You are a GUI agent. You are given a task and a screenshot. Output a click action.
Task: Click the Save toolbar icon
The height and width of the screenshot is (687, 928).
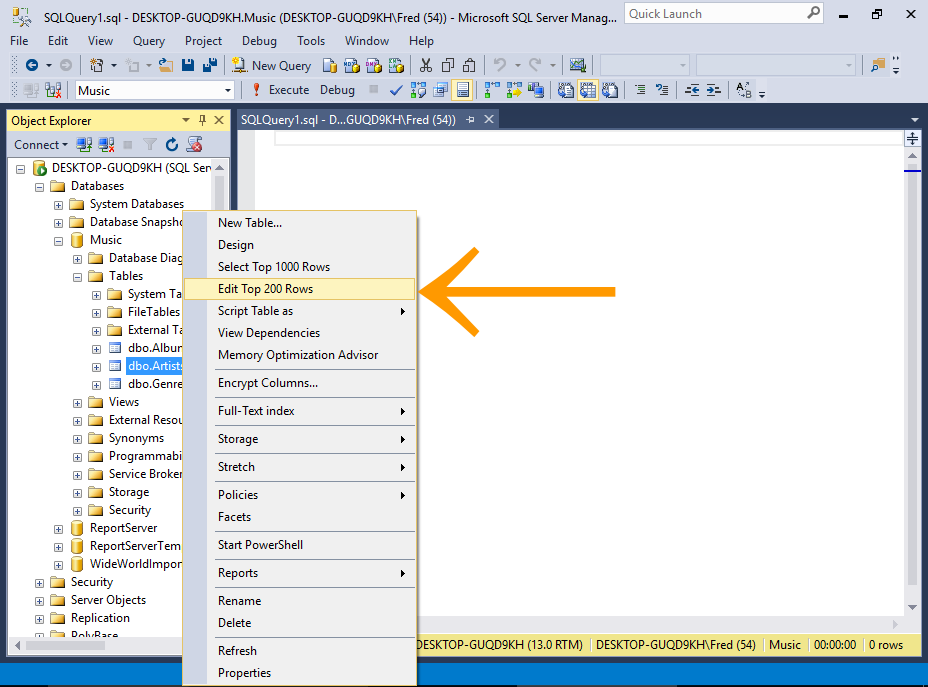(188, 65)
